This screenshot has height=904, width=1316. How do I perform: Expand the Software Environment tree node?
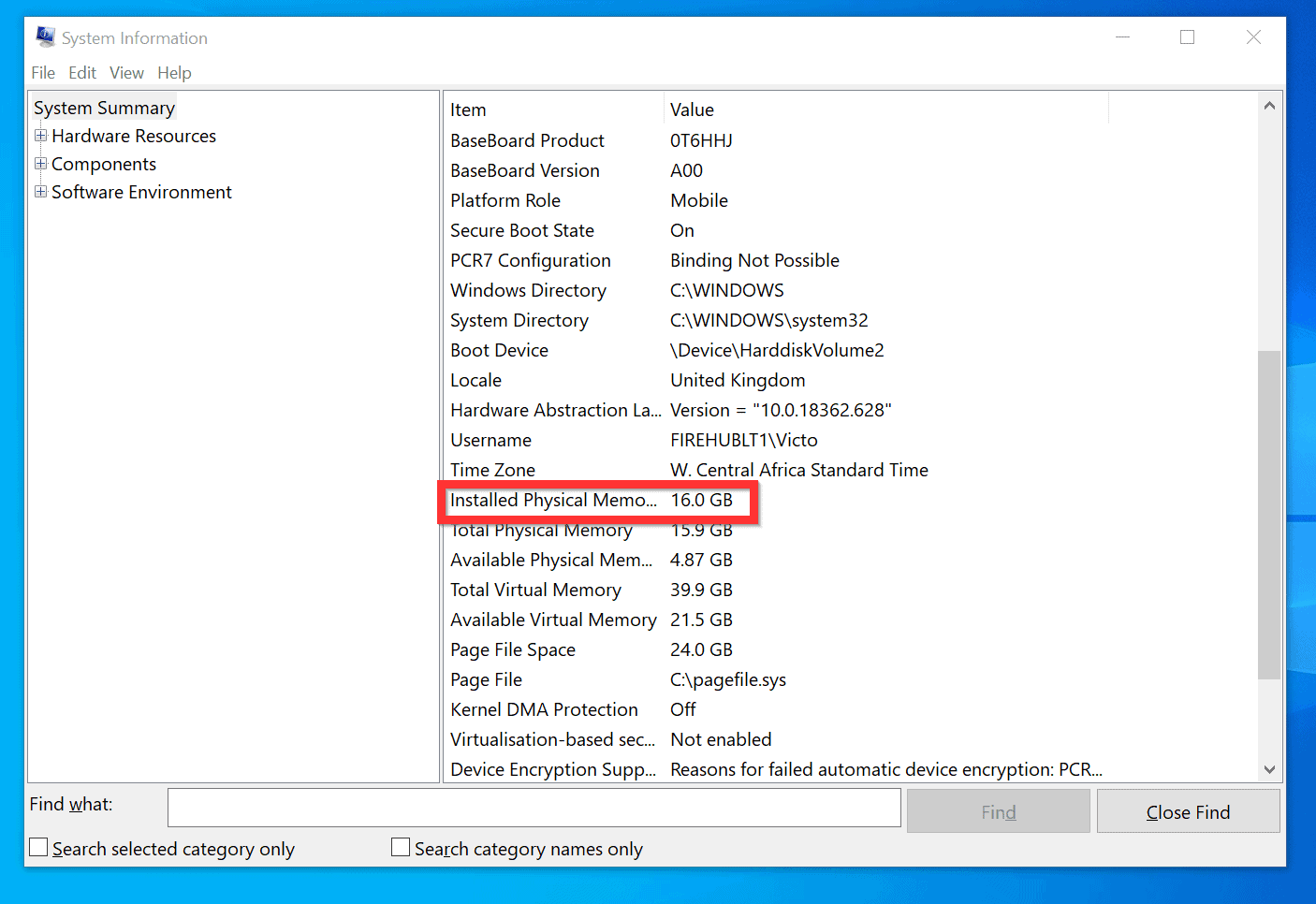pos(40,192)
